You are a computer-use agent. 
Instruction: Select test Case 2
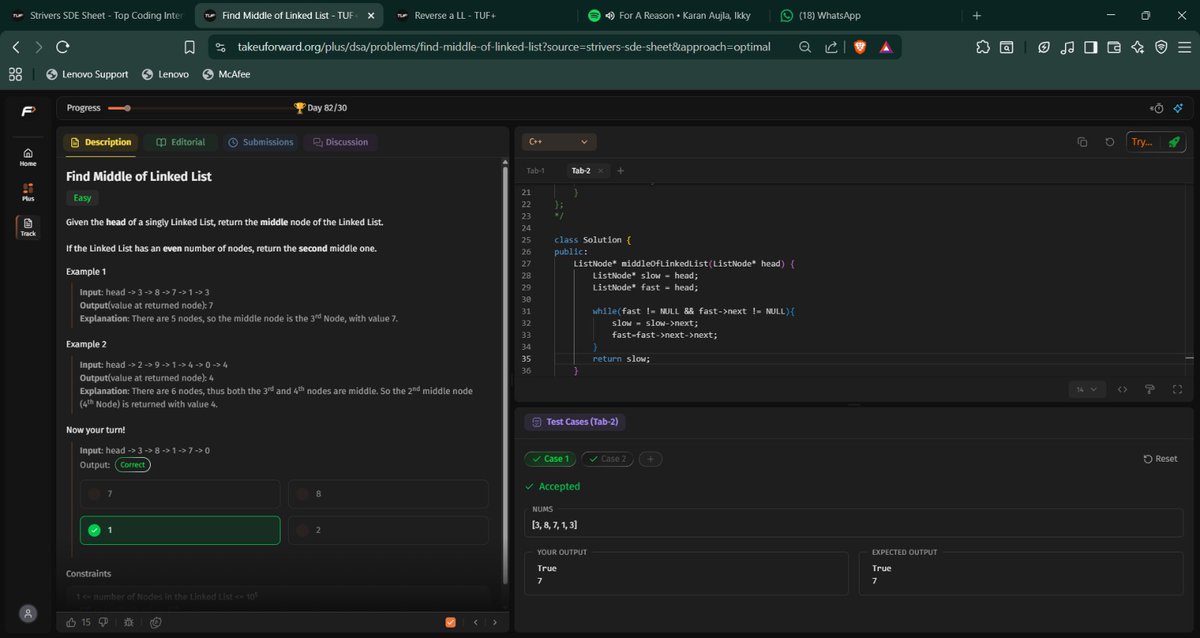click(x=607, y=459)
